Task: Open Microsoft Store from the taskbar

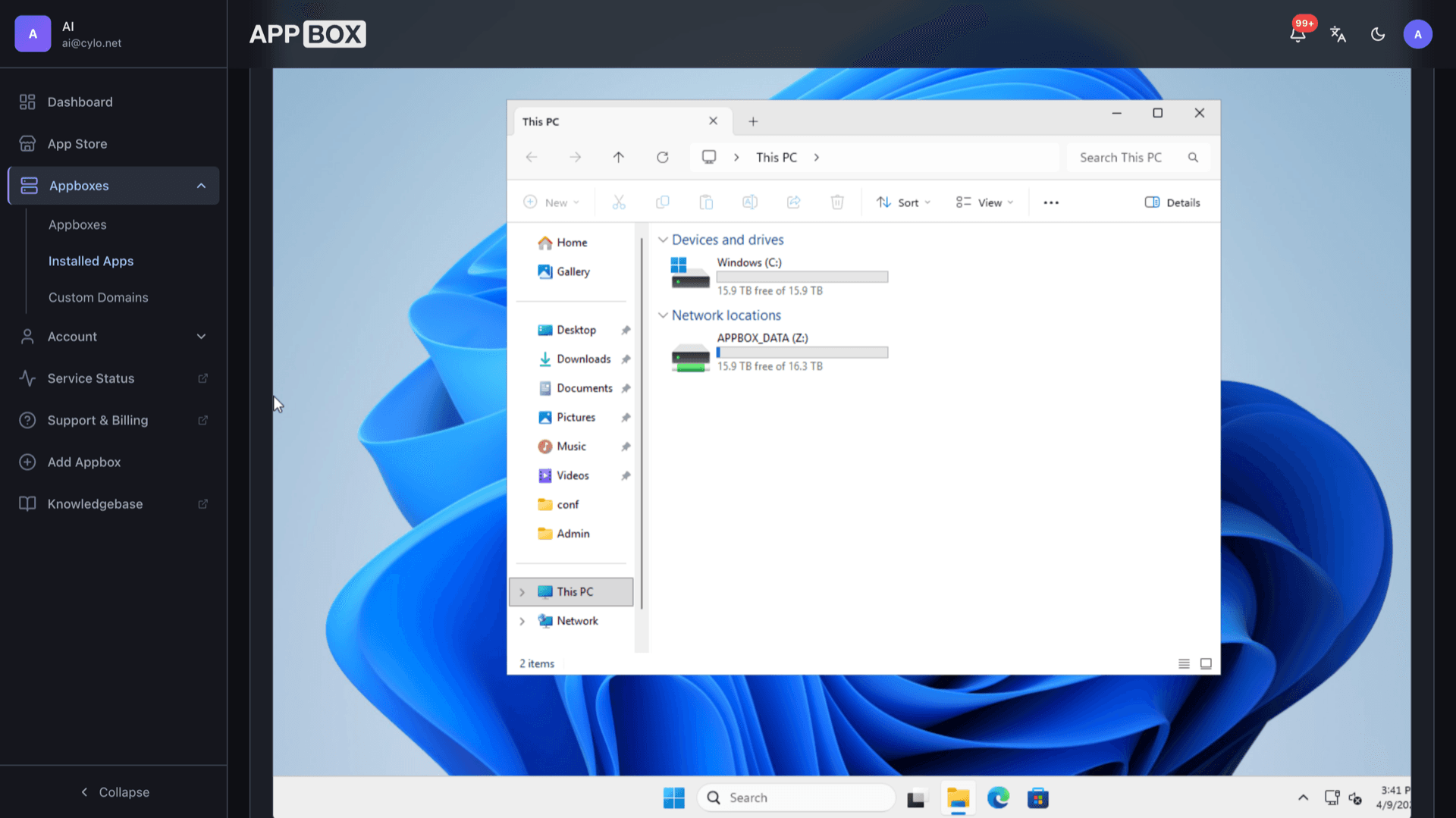Action: click(1038, 798)
